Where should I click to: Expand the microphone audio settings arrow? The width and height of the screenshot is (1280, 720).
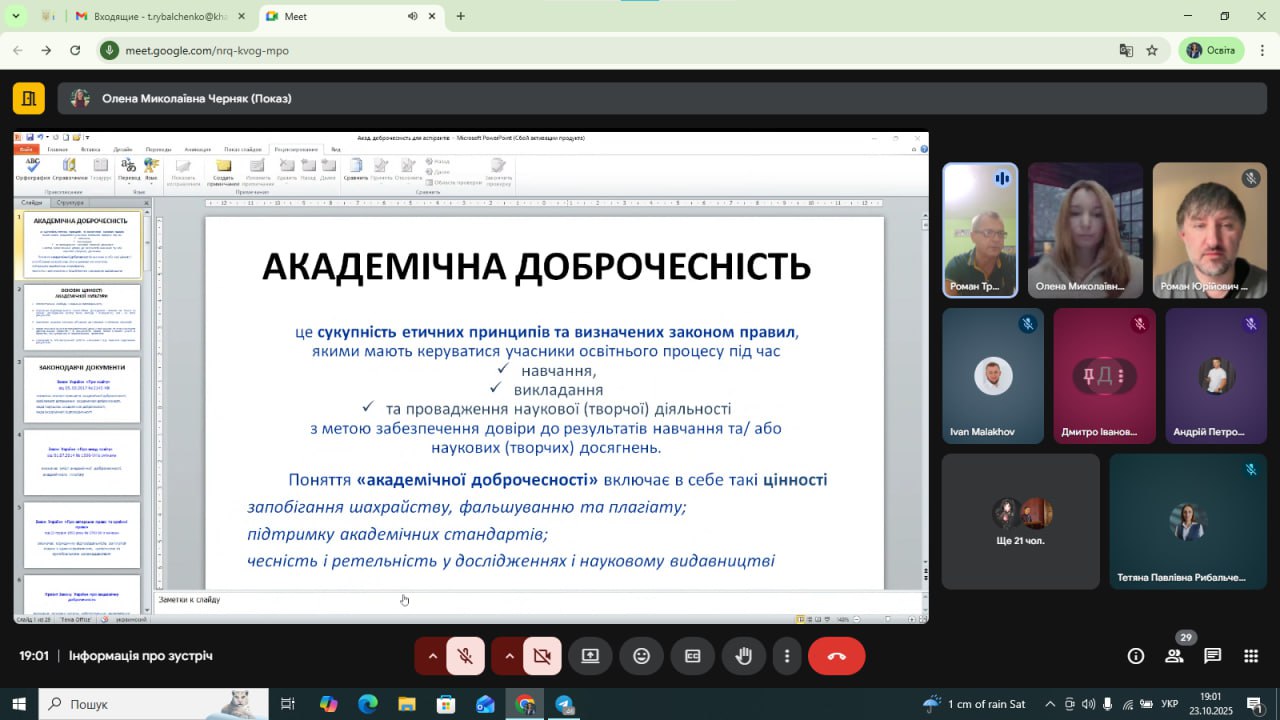(x=432, y=656)
